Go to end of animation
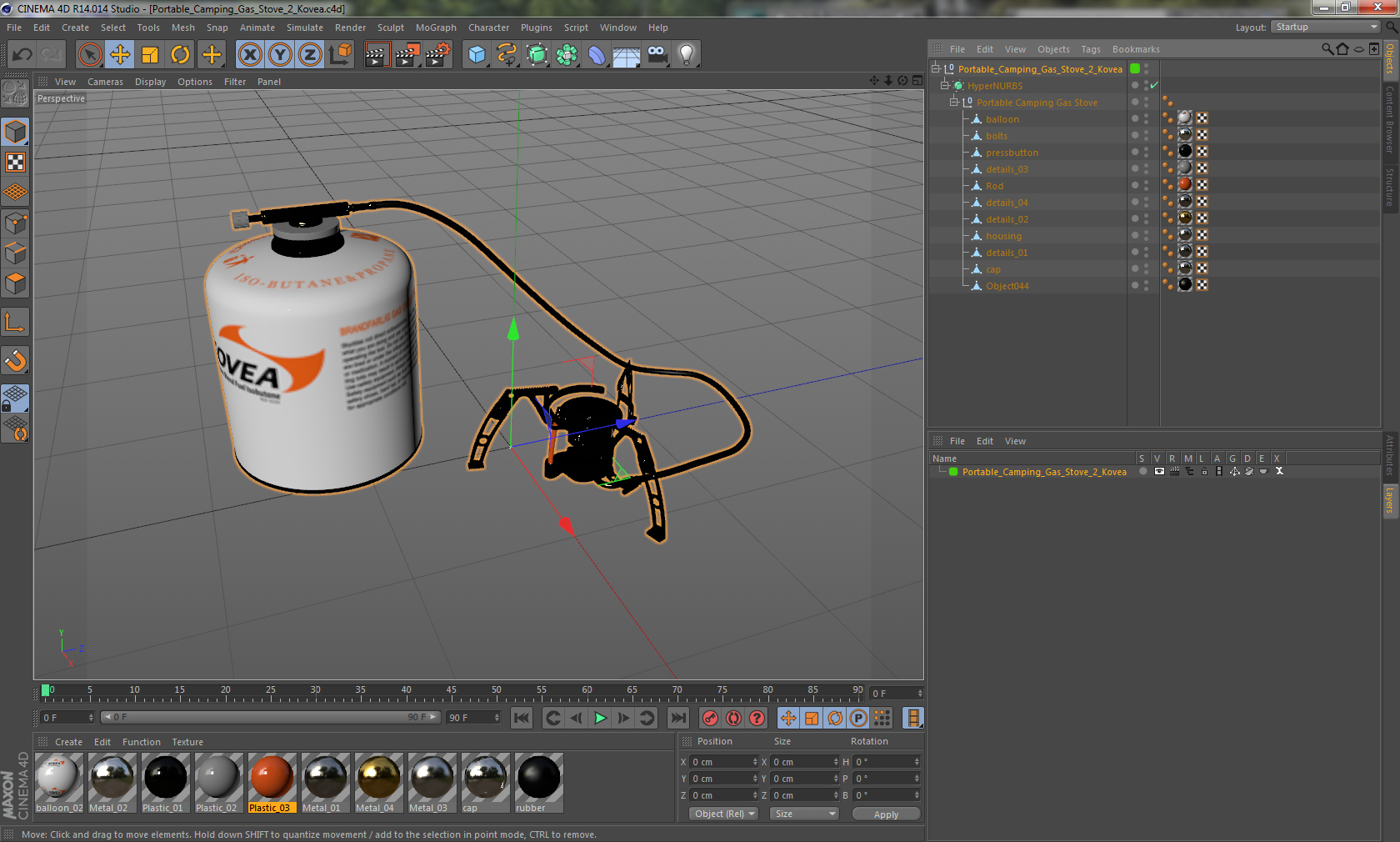The width and height of the screenshot is (1400, 842). click(679, 718)
